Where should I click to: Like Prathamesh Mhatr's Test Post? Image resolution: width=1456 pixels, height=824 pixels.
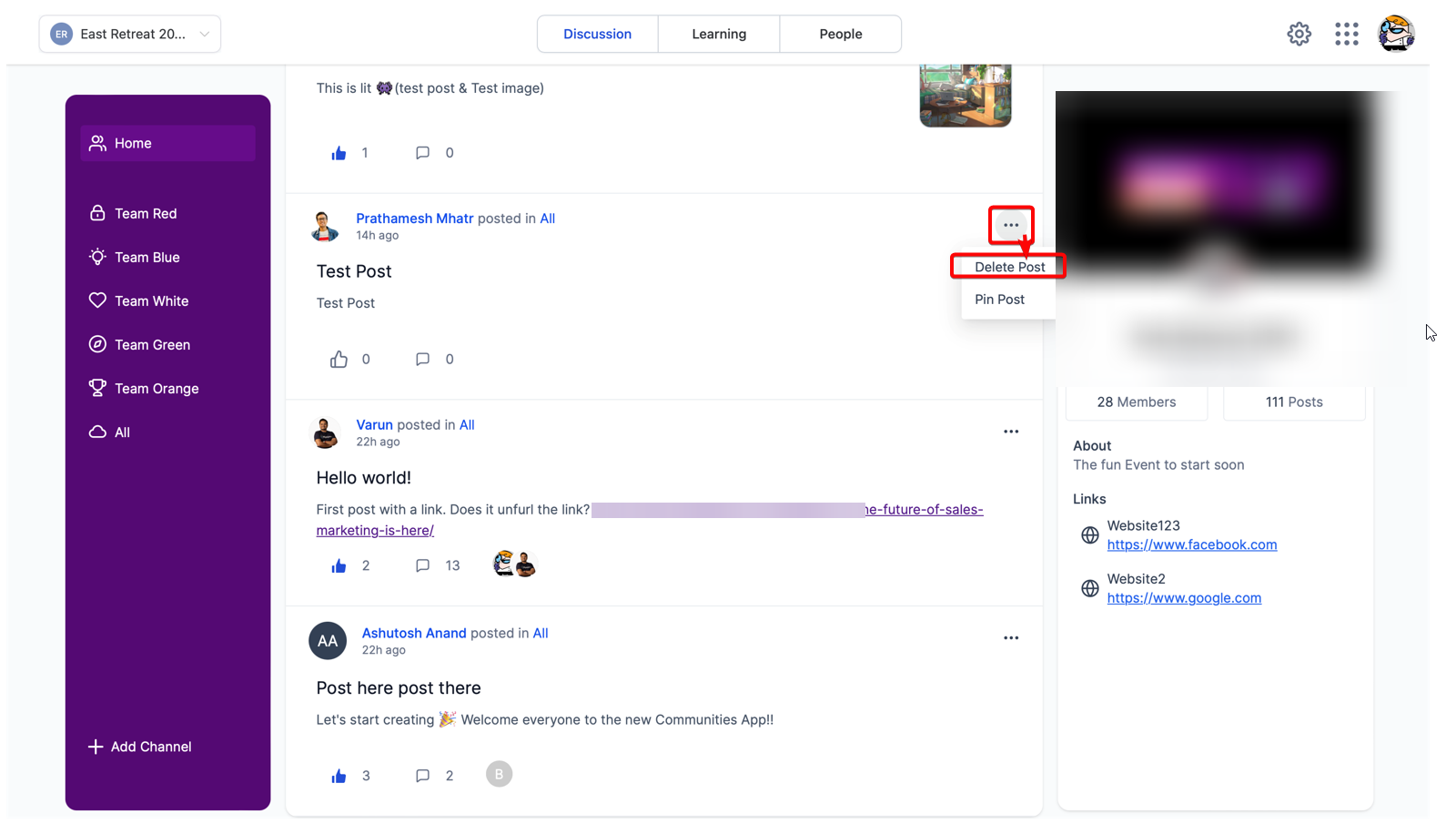point(339,359)
